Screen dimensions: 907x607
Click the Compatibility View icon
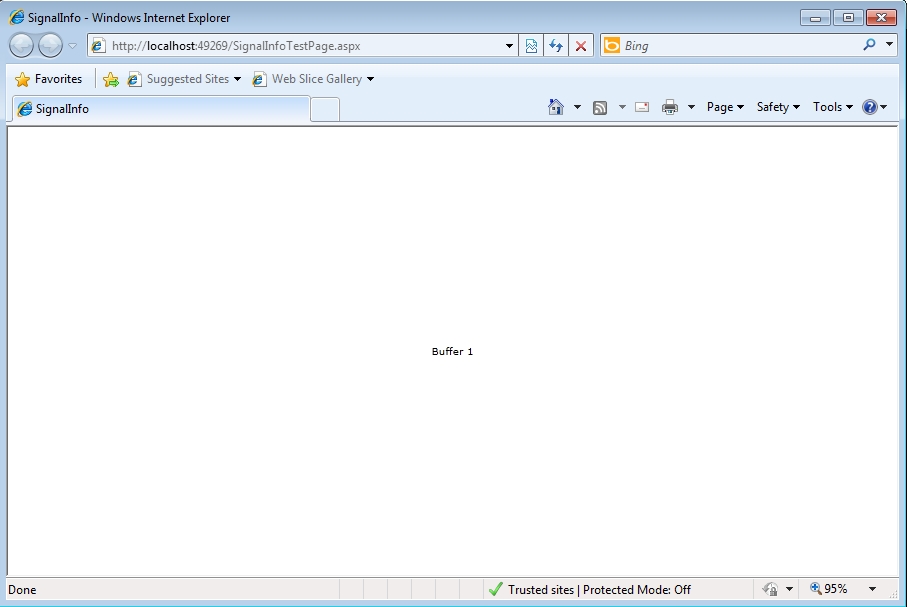pyautogui.click(x=531, y=46)
